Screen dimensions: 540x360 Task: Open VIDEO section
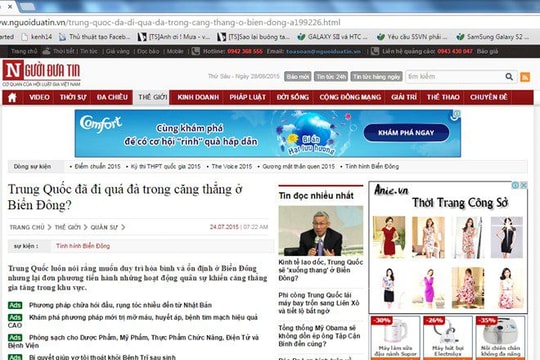[x=39, y=97]
